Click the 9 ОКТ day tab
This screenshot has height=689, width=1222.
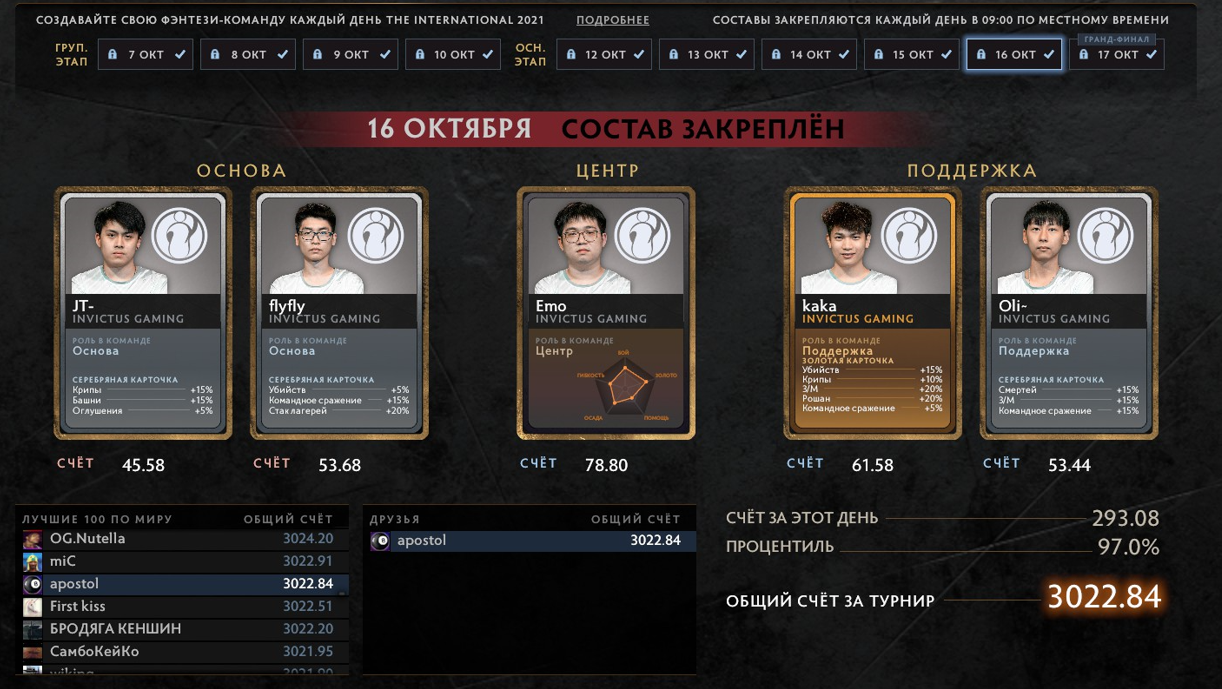tap(350, 55)
